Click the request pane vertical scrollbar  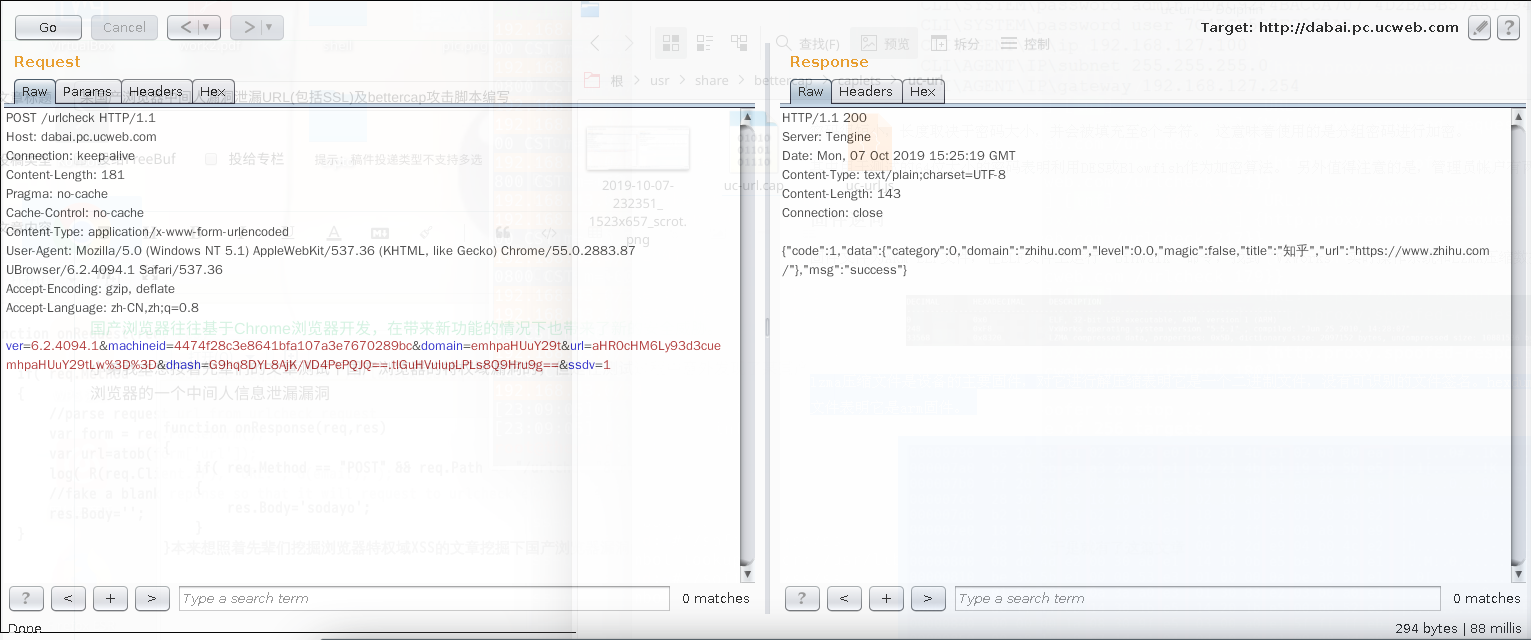[x=747, y=340]
